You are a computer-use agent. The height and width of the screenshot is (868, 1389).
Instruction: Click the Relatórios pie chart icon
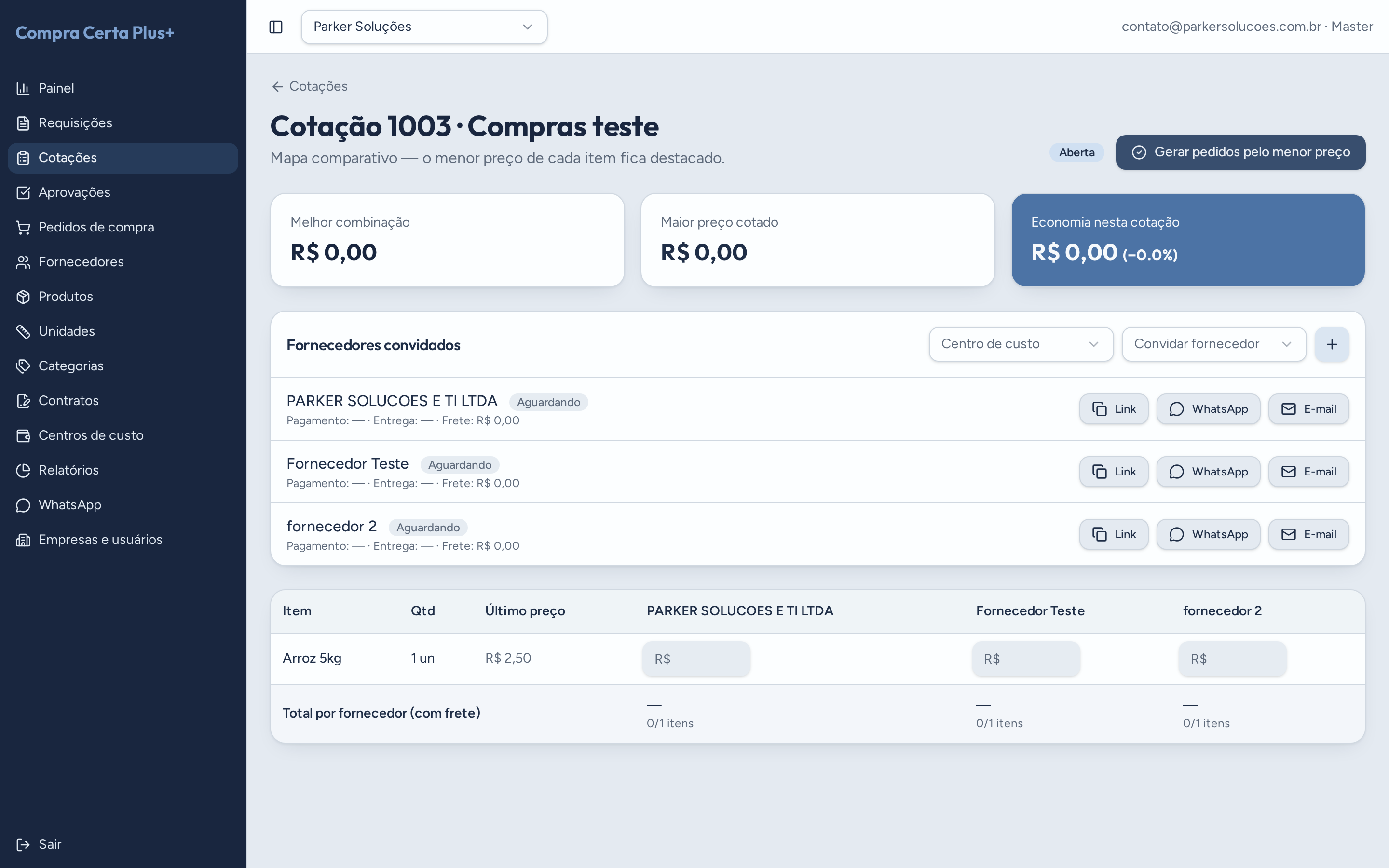[23, 471]
